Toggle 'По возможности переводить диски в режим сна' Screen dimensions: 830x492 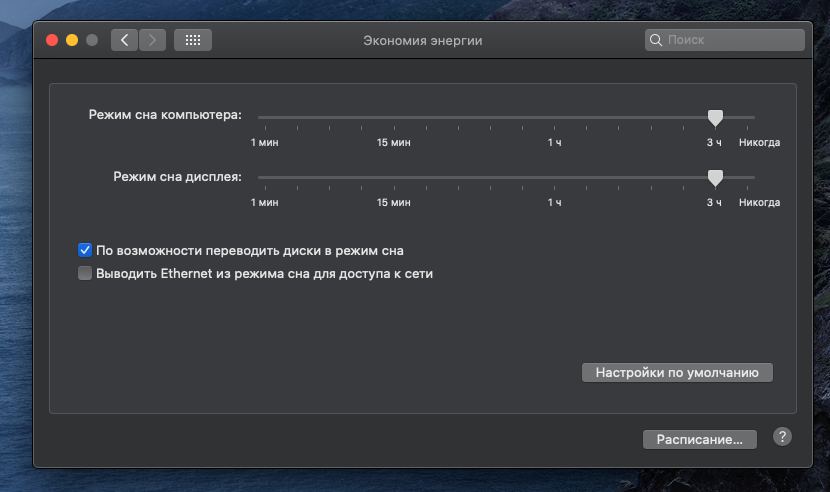[x=85, y=250]
